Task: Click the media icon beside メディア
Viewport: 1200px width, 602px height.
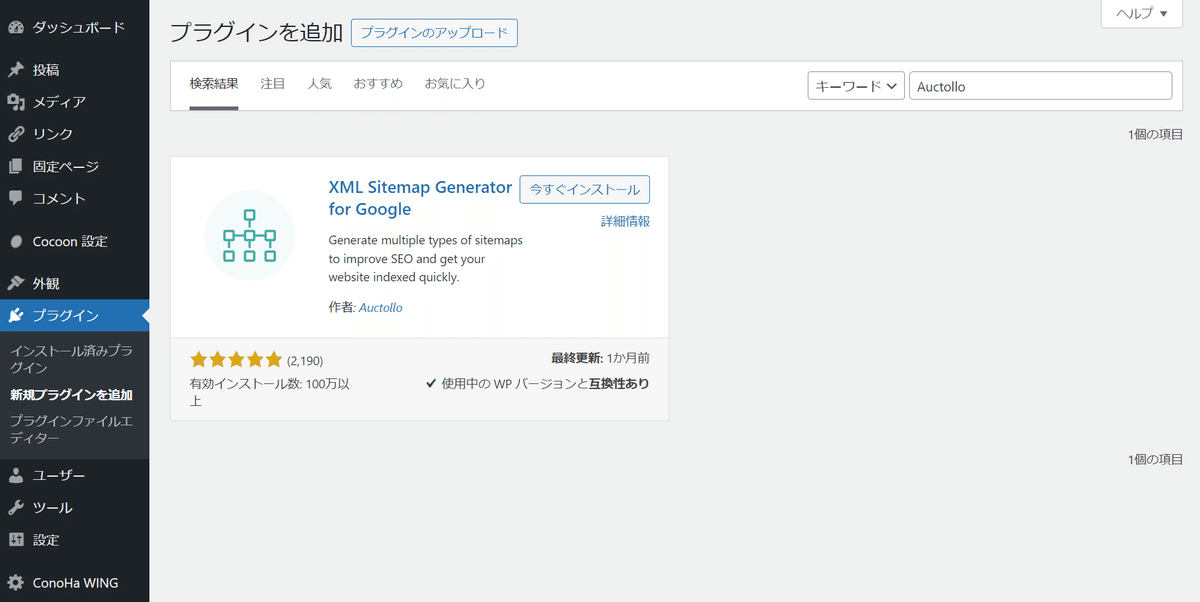Action: (x=16, y=102)
